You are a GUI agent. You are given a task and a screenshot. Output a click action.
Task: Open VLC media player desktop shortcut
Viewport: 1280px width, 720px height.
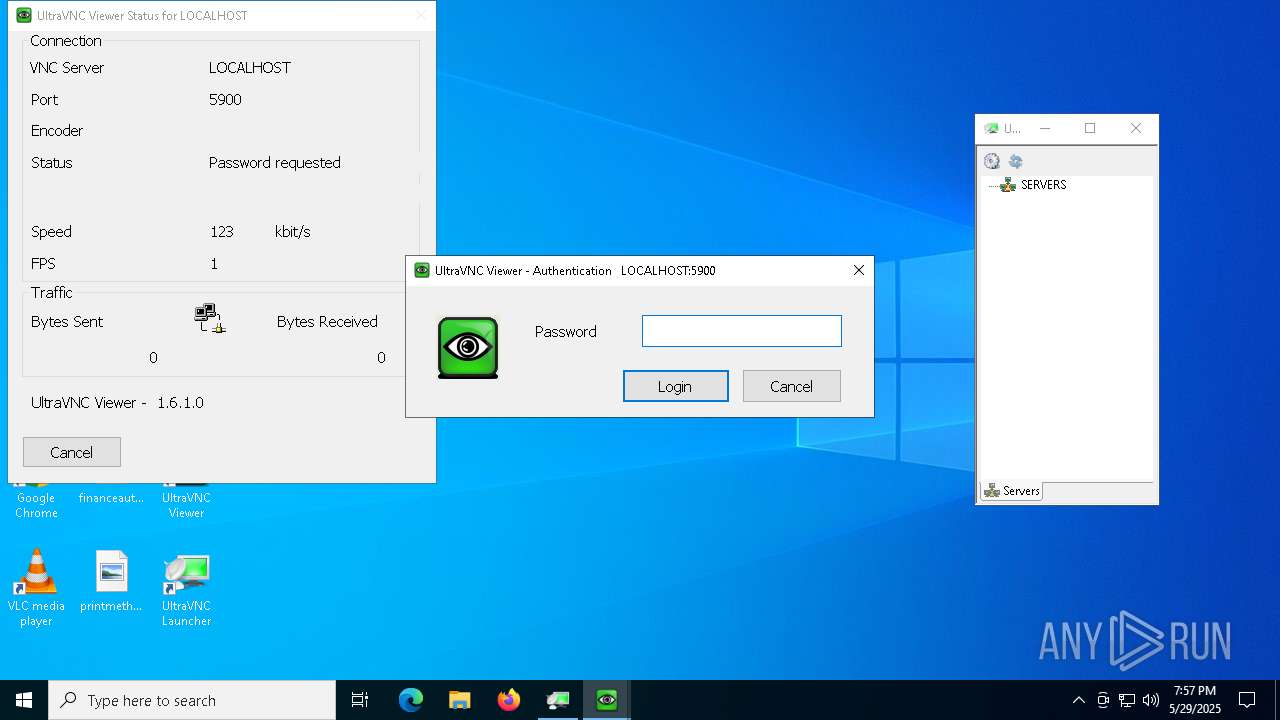pos(36,588)
